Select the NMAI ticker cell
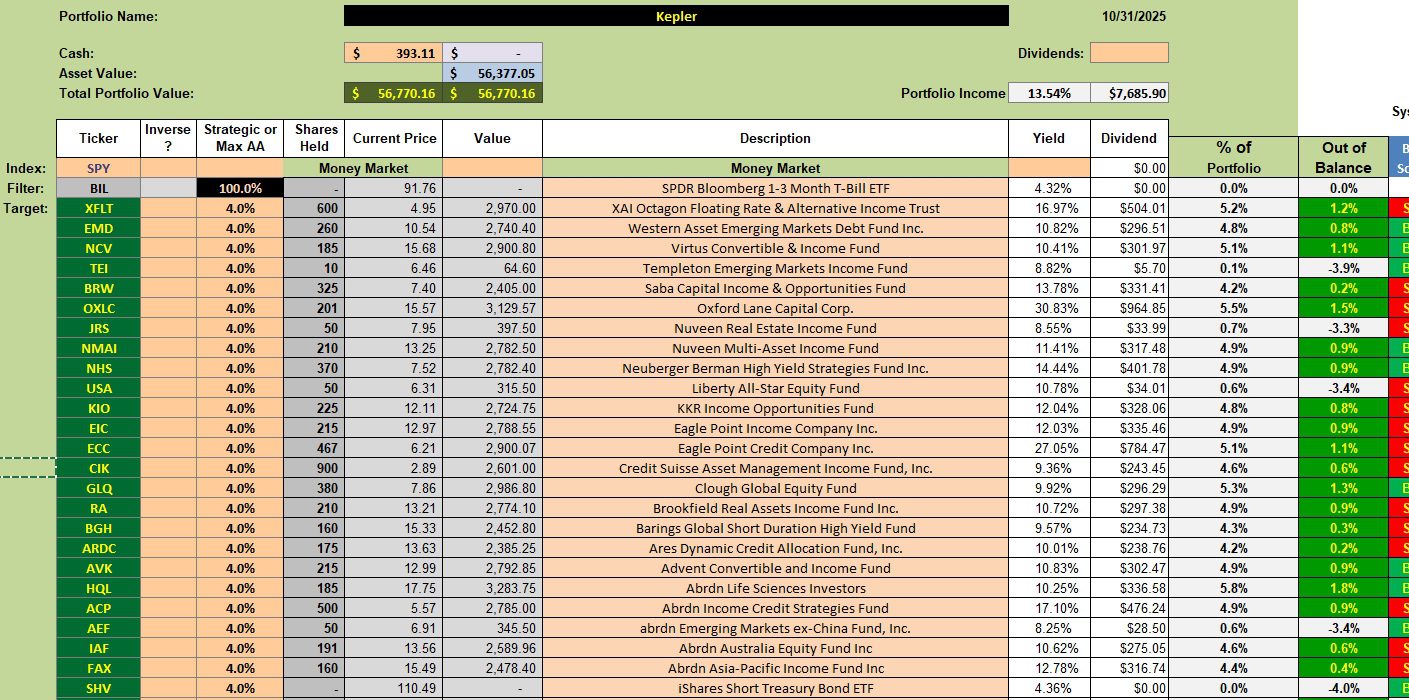 point(98,348)
